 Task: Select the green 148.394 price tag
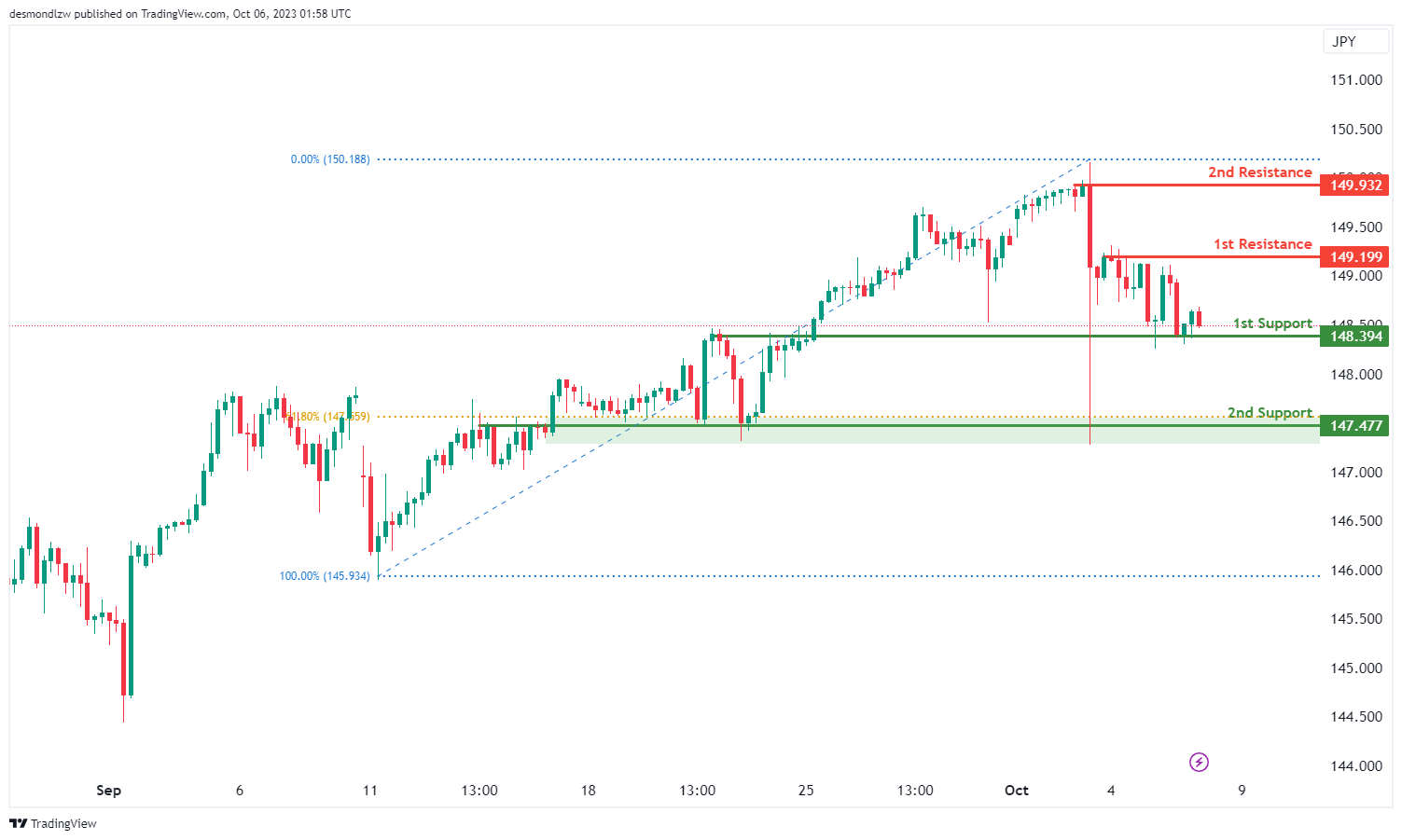click(1354, 337)
